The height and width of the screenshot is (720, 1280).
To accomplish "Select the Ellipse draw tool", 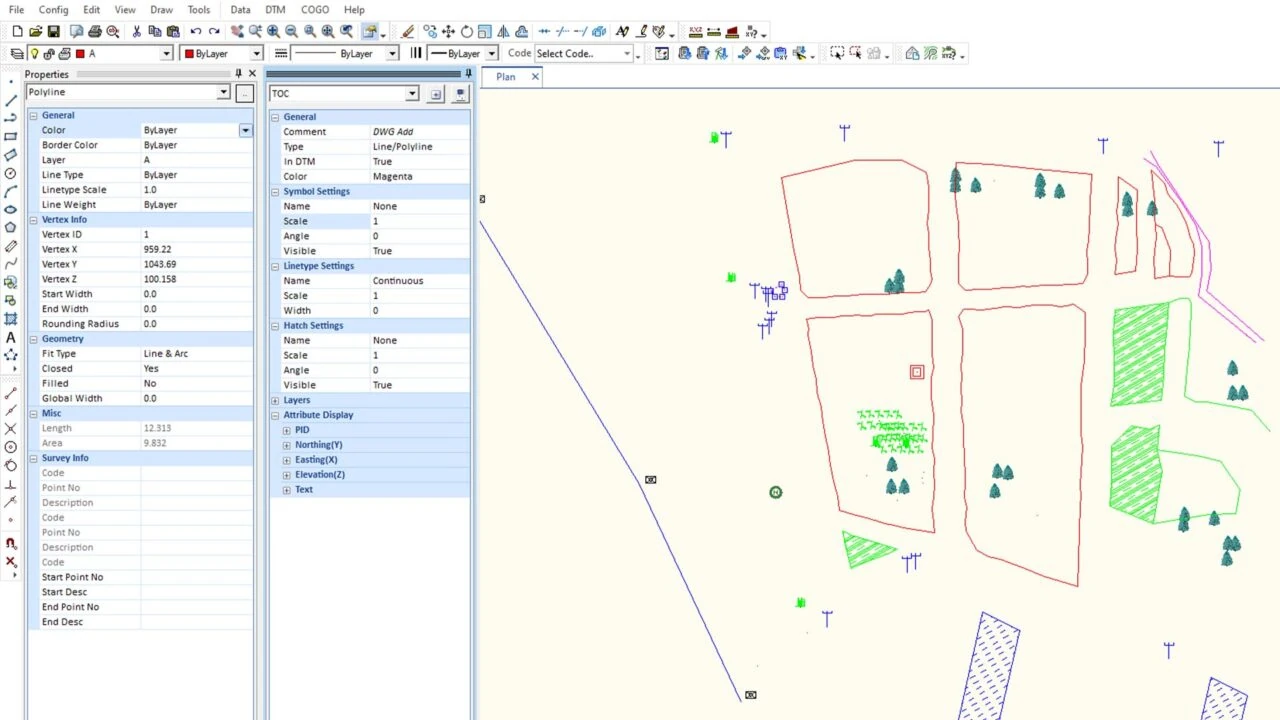I will click(11, 209).
